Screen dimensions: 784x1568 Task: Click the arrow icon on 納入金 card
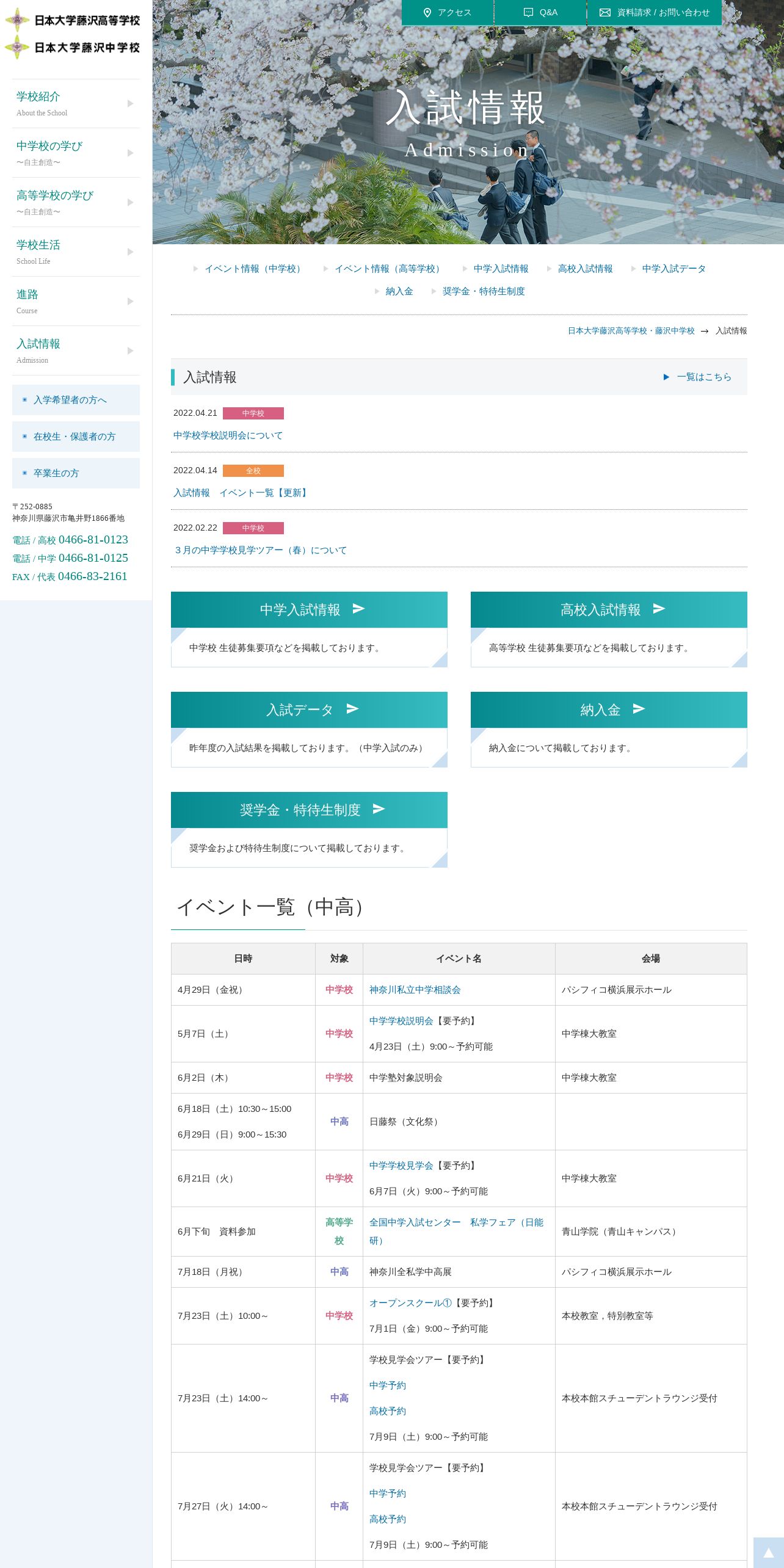click(639, 709)
